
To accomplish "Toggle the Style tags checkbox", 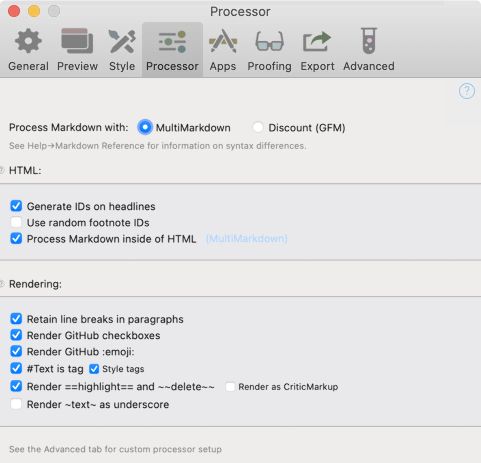I will [94, 369].
